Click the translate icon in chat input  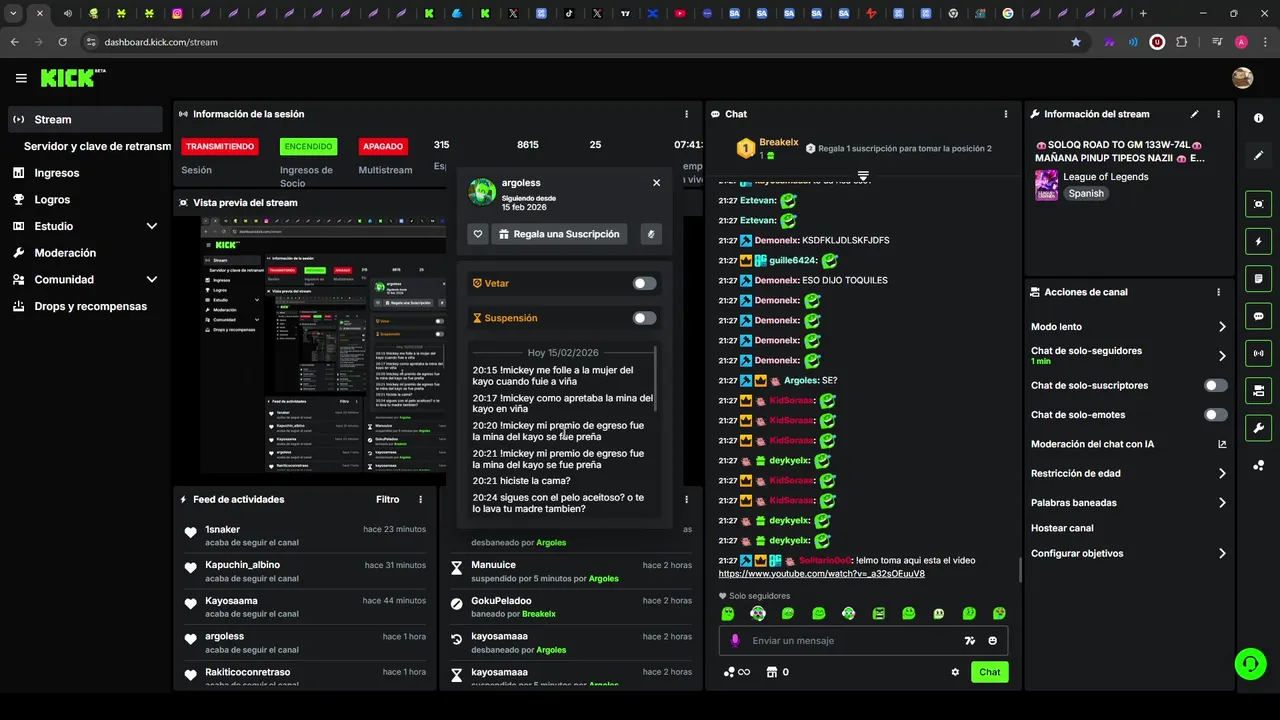[969, 641]
